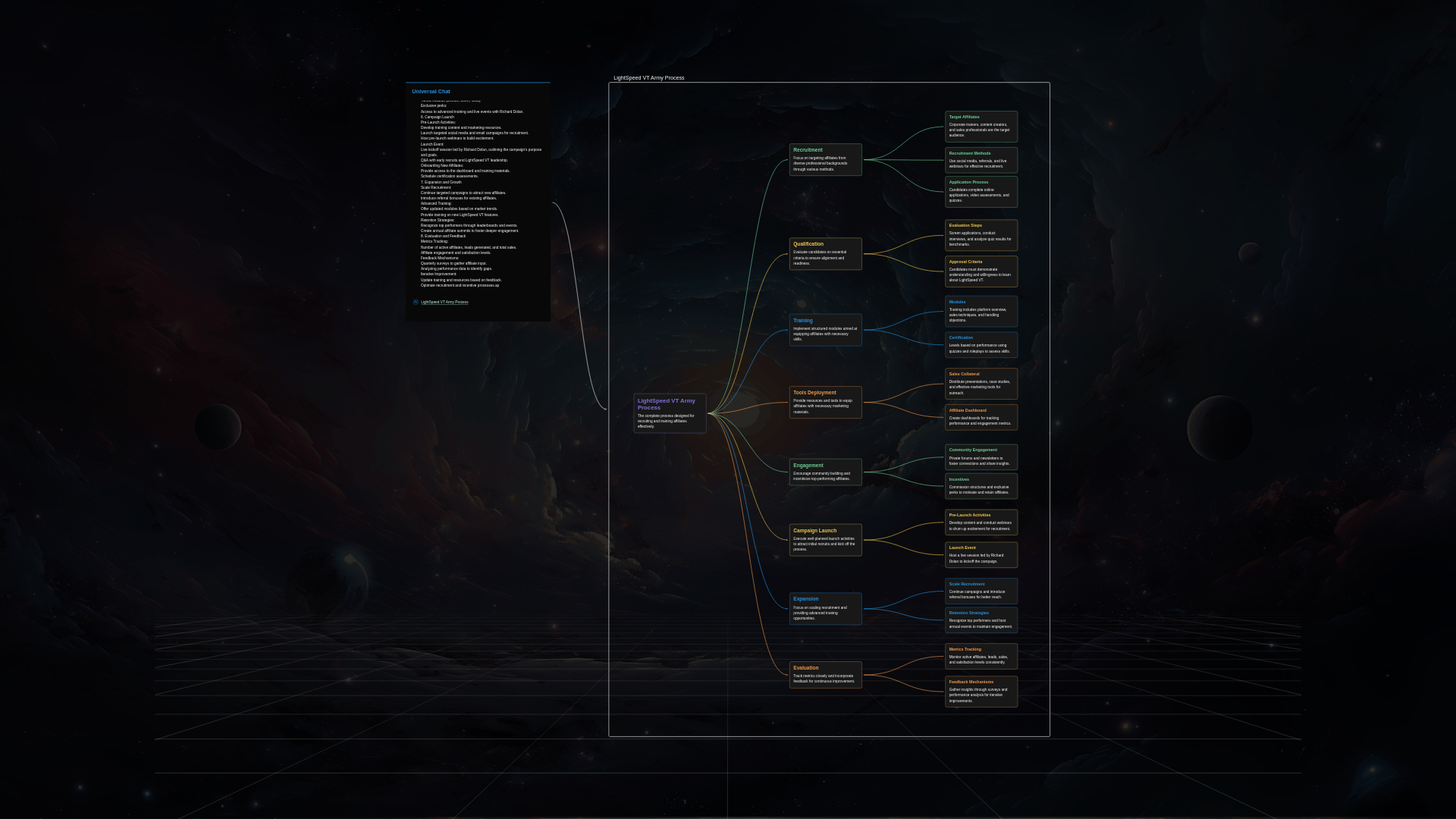Click the LightSpeed VT Army Process root node
Viewport: 1456px width, 819px height.
tap(670, 413)
